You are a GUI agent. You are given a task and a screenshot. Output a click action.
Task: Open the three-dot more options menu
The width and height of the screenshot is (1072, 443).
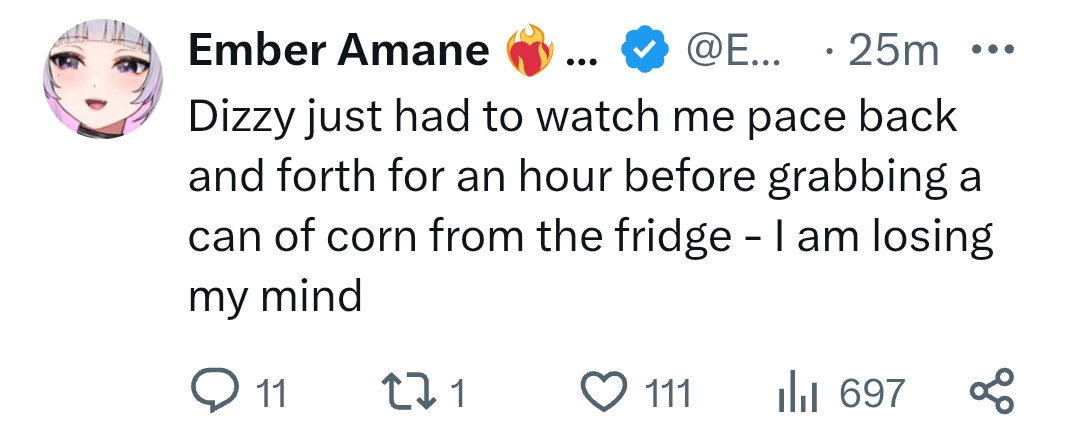[x=993, y=49]
